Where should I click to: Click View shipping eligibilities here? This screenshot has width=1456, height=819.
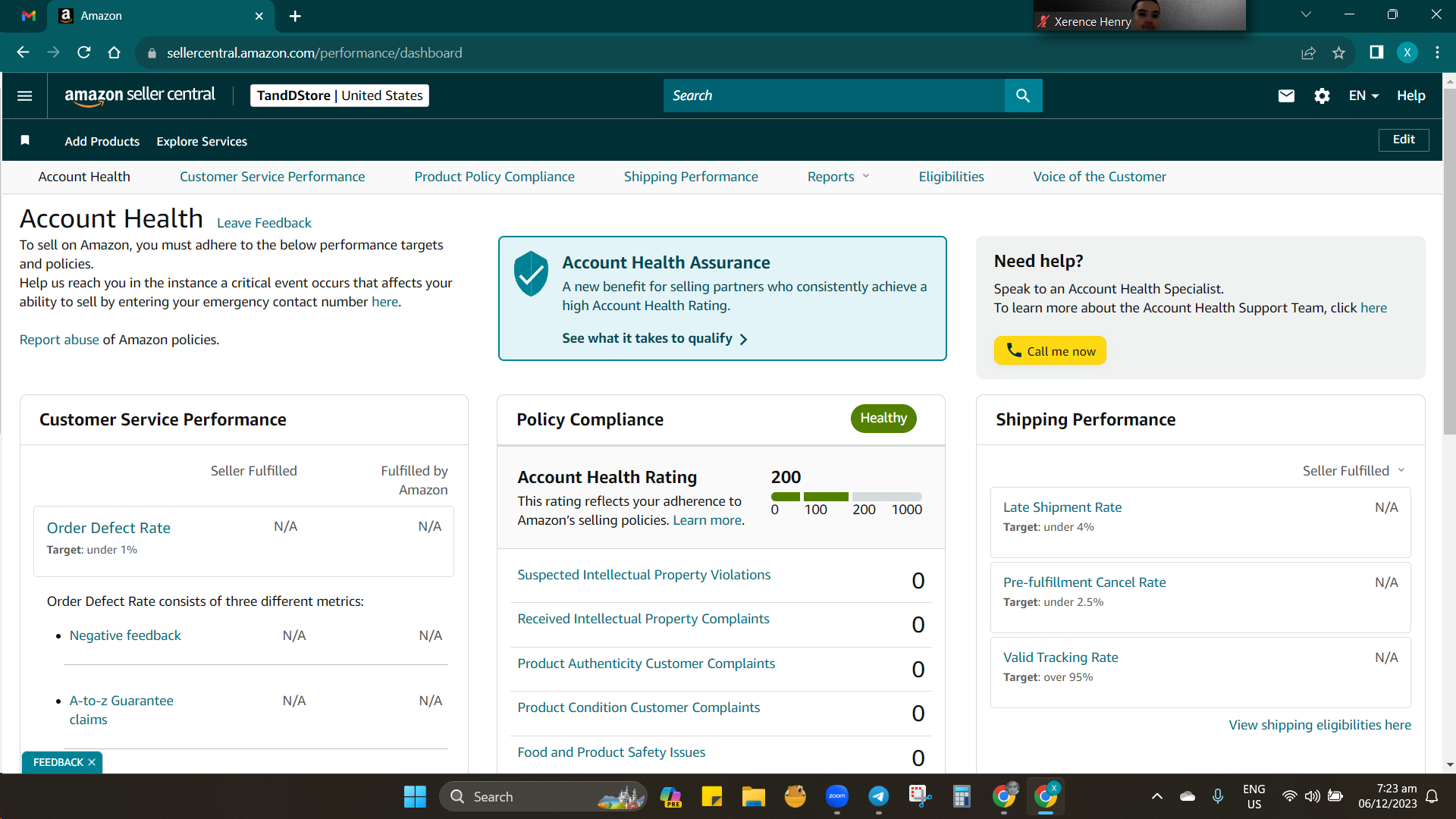coord(1319,725)
